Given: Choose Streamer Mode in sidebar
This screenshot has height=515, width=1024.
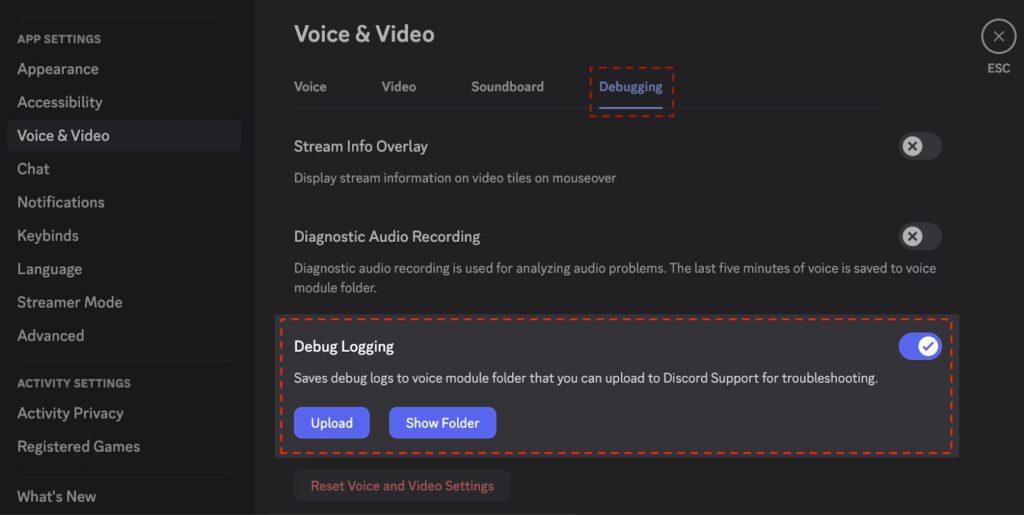Looking at the screenshot, I should point(70,302).
